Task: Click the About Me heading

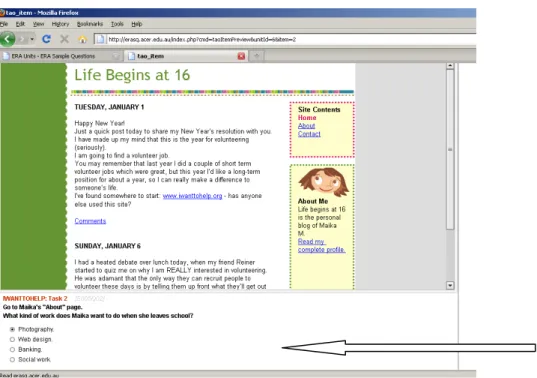Action: point(313,201)
